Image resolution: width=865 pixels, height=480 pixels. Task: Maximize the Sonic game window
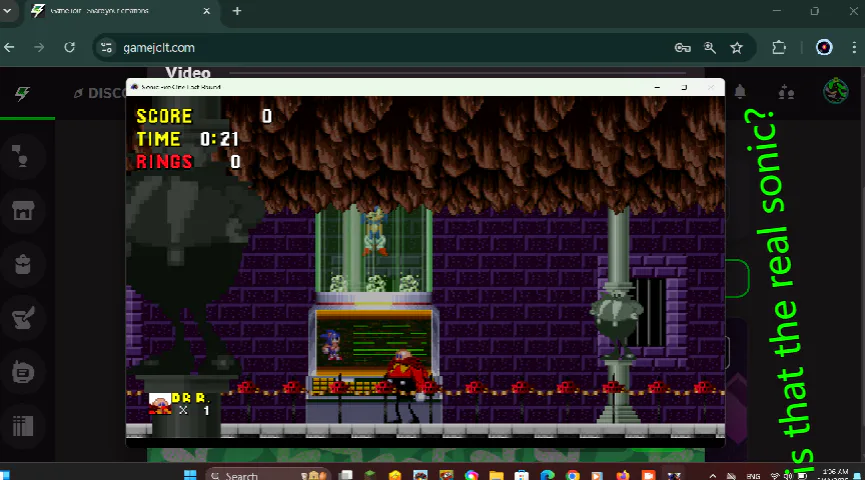[684, 87]
